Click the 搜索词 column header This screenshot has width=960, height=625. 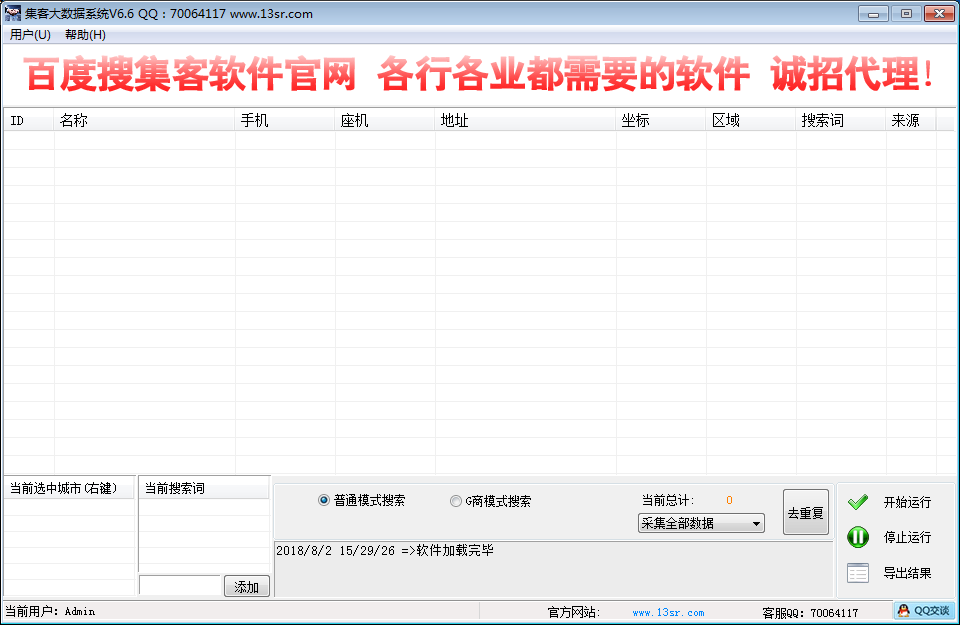tap(841, 121)
